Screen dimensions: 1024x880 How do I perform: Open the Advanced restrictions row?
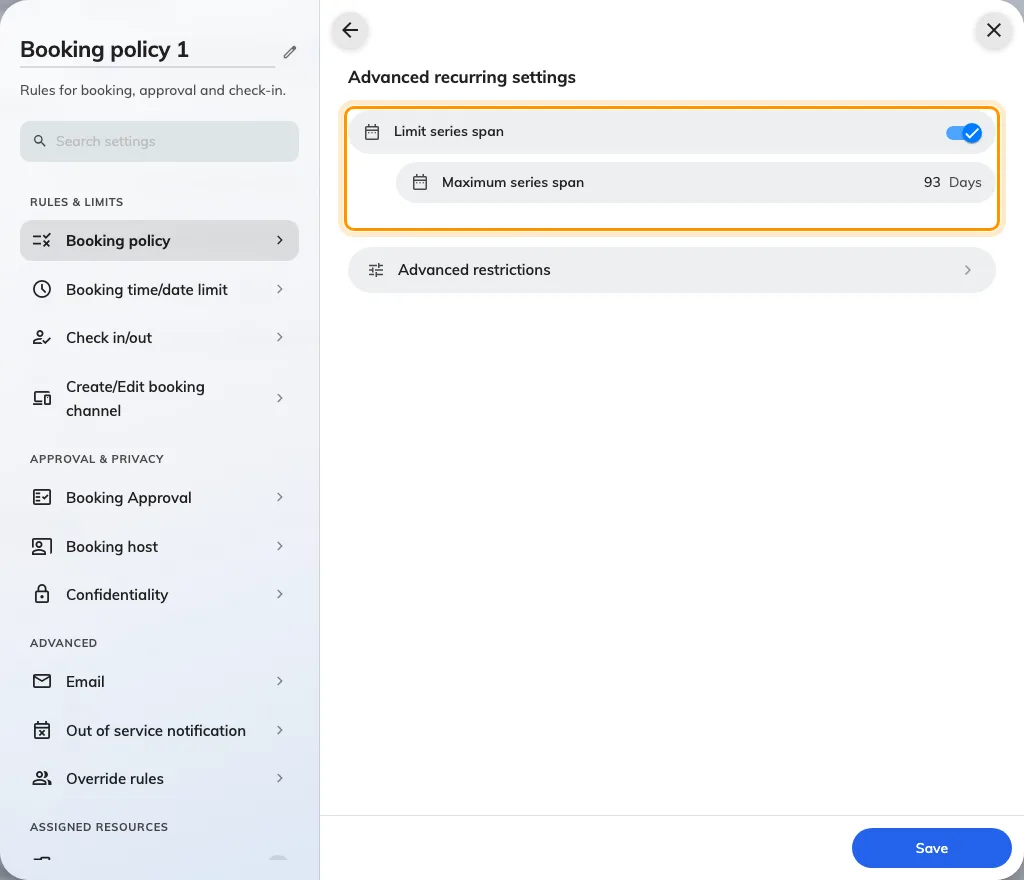point(671,270)
